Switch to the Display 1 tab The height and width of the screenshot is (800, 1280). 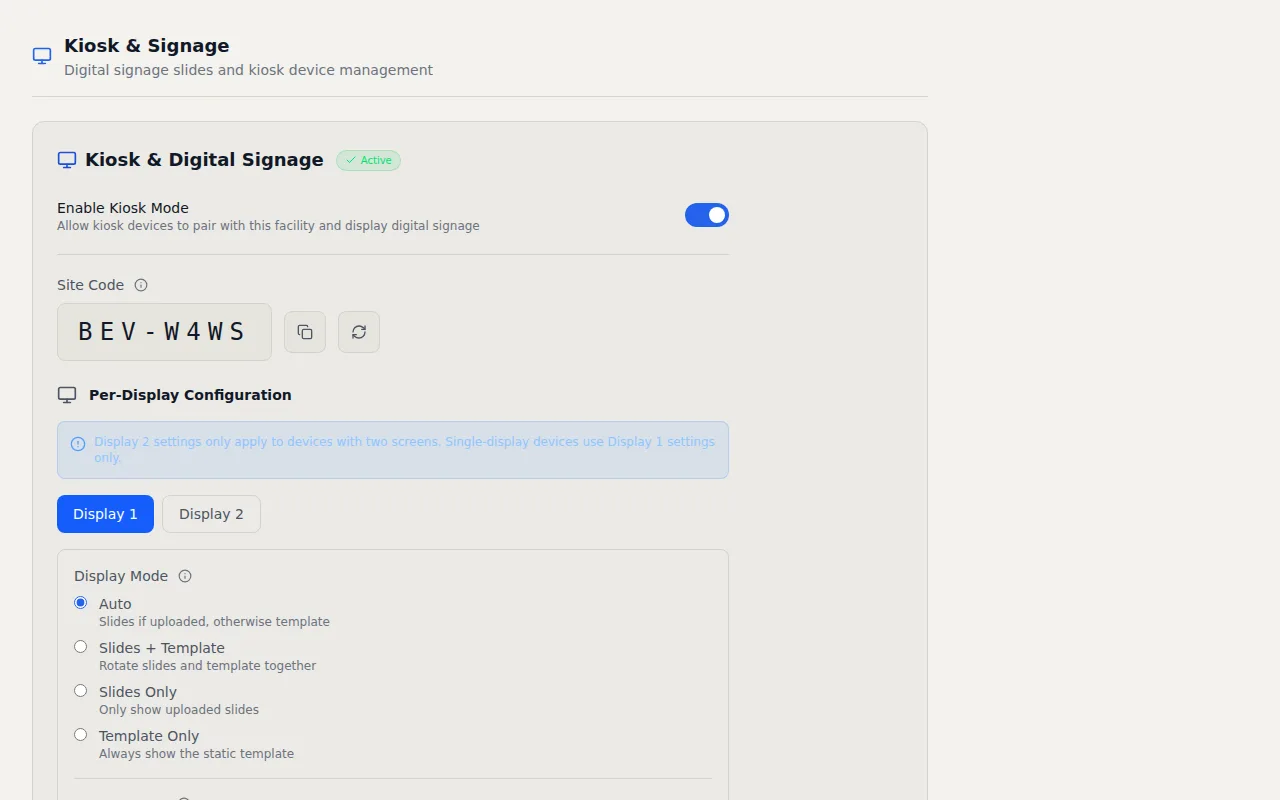point(105,514)
